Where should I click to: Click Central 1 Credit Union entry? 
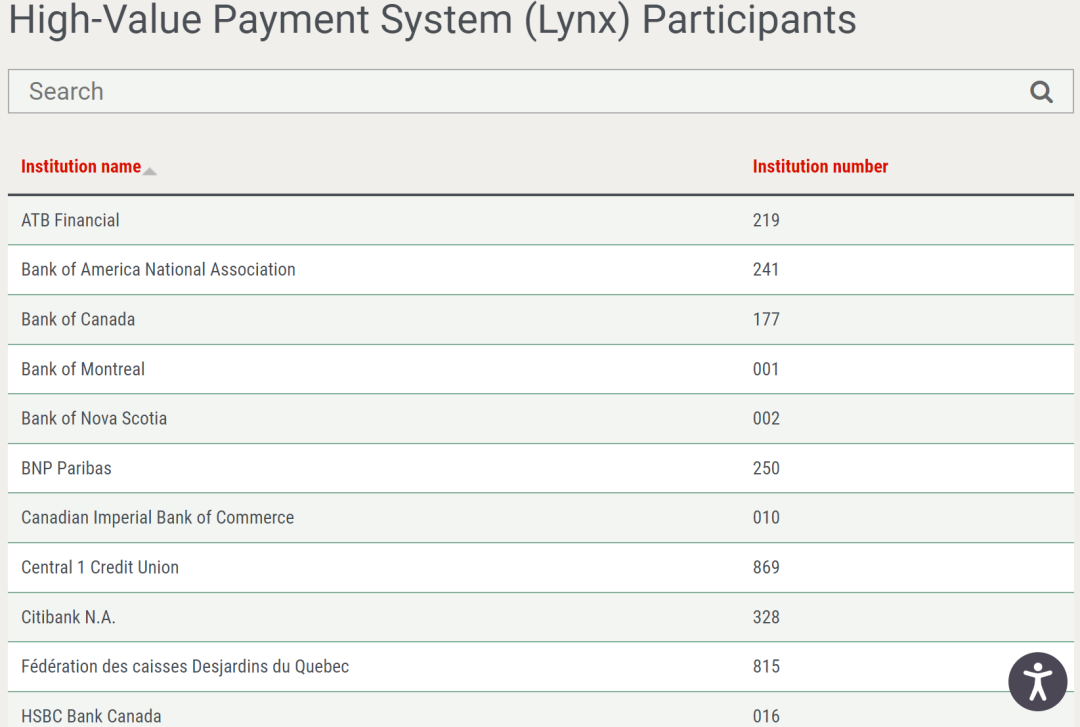click(x=100, y=567)
